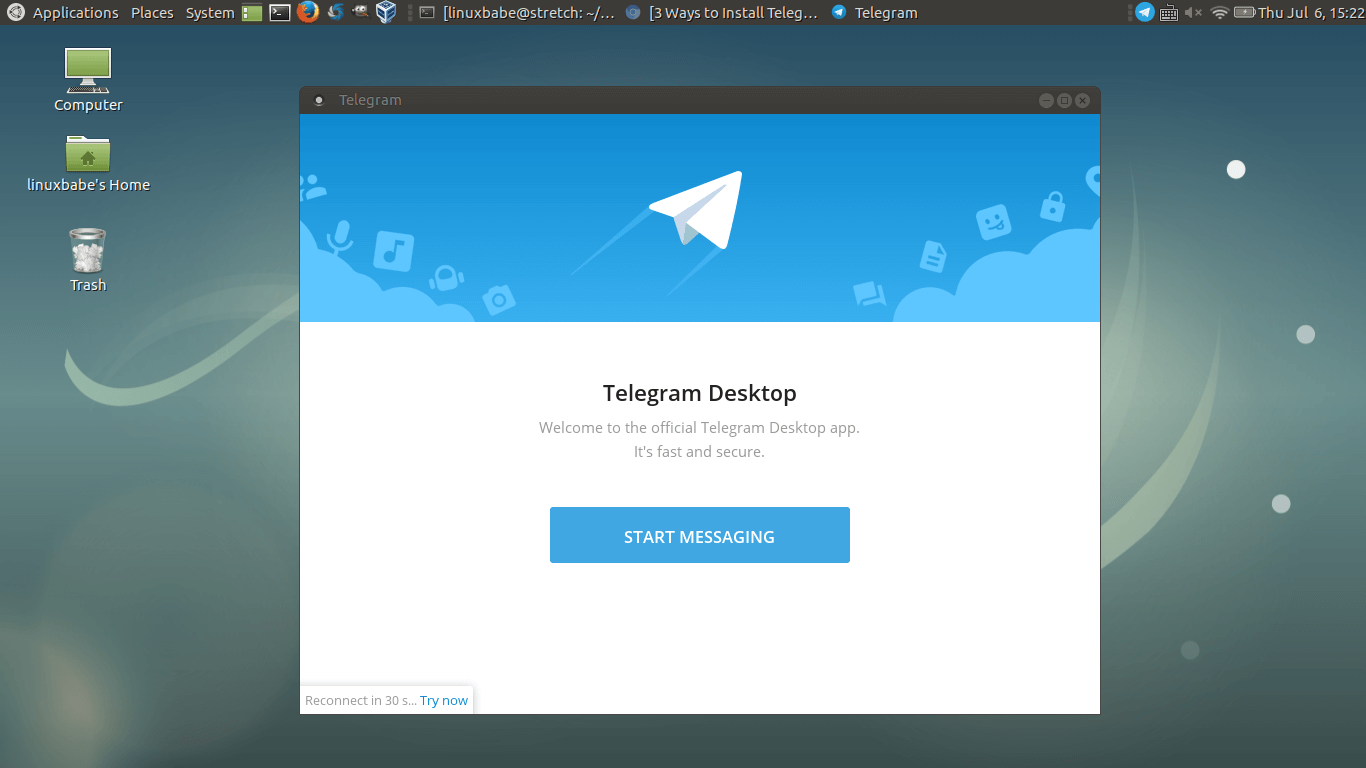Open the on-screen keyboard tray icon
Screen dimensions: 1366x768
tap(1169, 13)
